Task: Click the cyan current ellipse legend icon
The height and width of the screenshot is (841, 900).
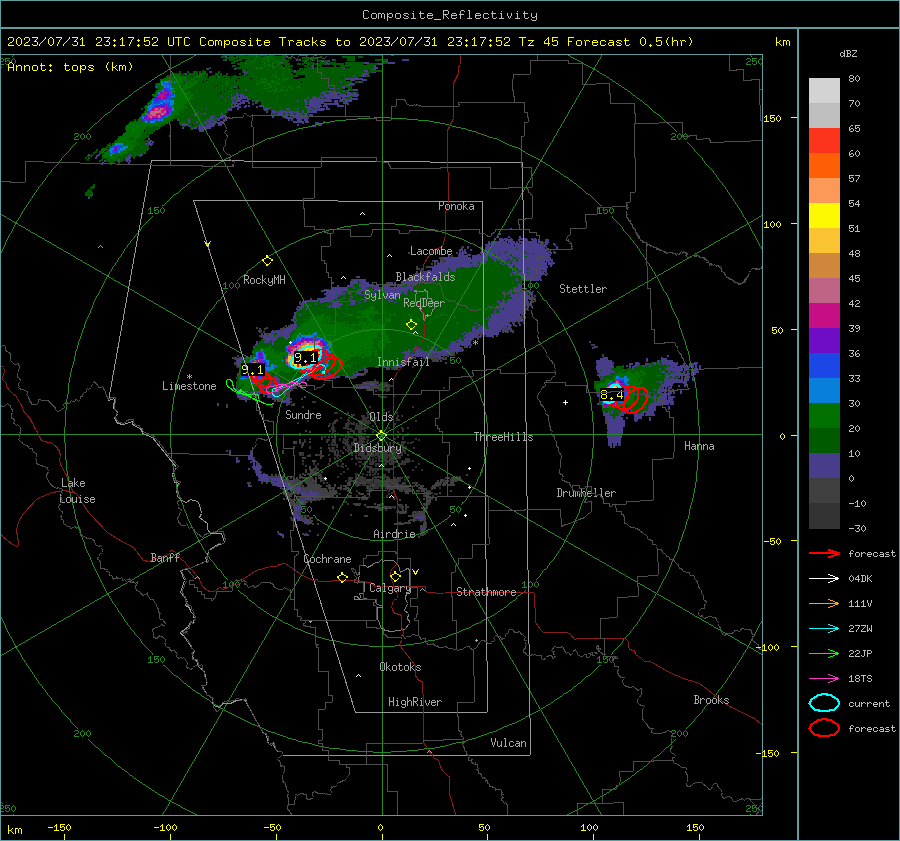Action: coord(824,703)
